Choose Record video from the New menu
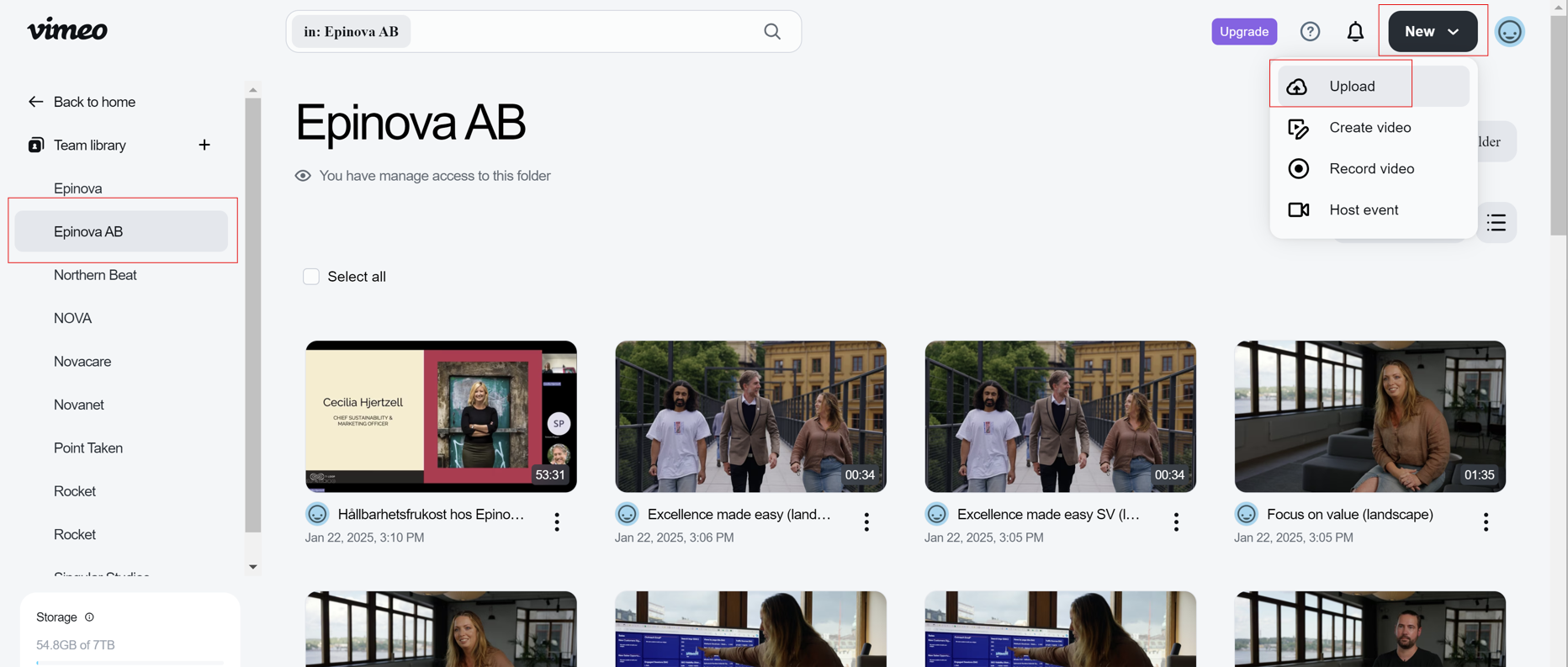The height and width of the screenshot is (667, 1568). (1373, 169)
